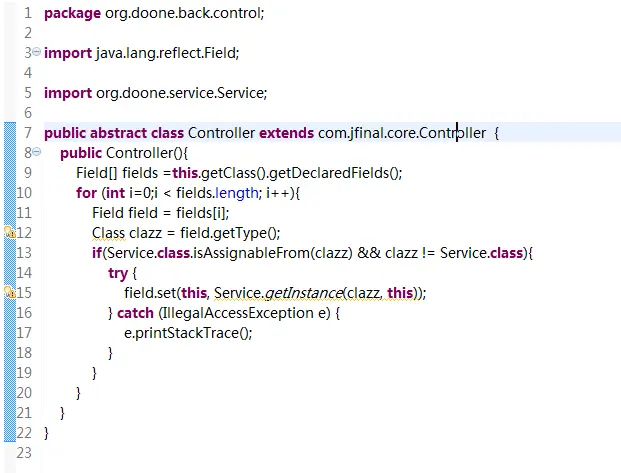
Task: Click 'org.doone.back.control;' package name
Action: coord(185,13)
